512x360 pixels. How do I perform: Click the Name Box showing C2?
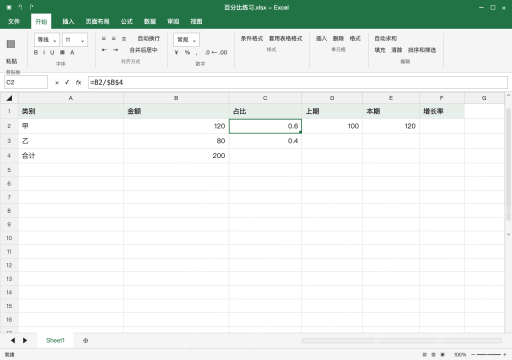click(26, 82)
